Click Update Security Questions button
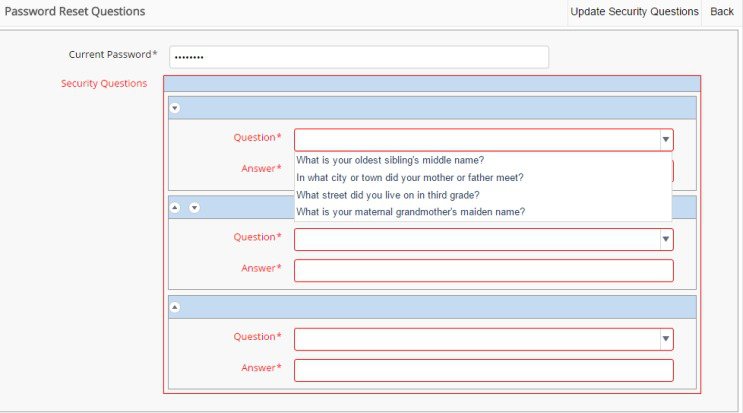The image size is (743, 413). (634, 12)
